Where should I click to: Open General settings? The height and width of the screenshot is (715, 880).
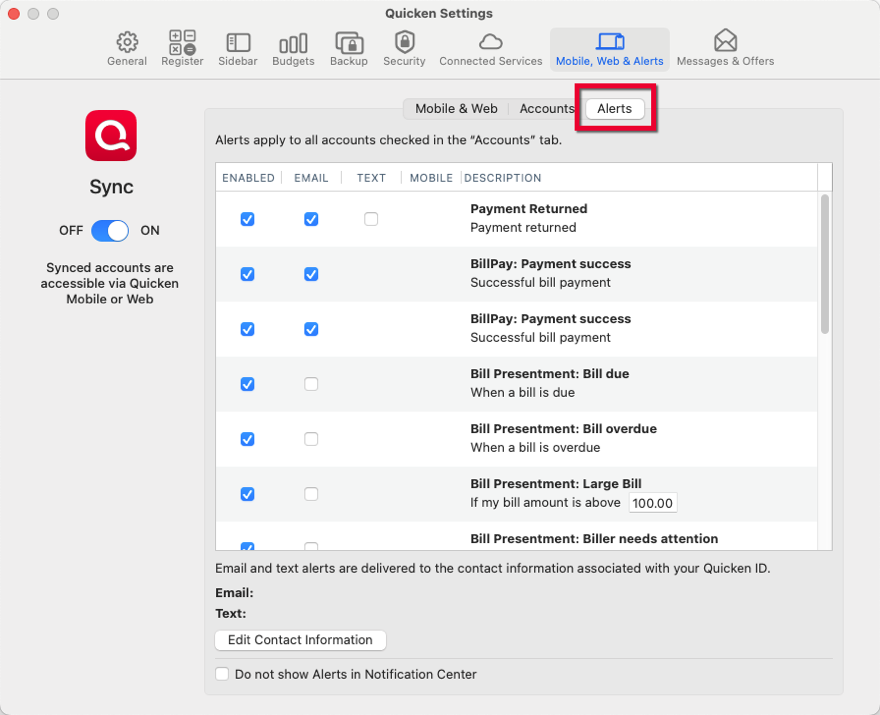(126, 47)
